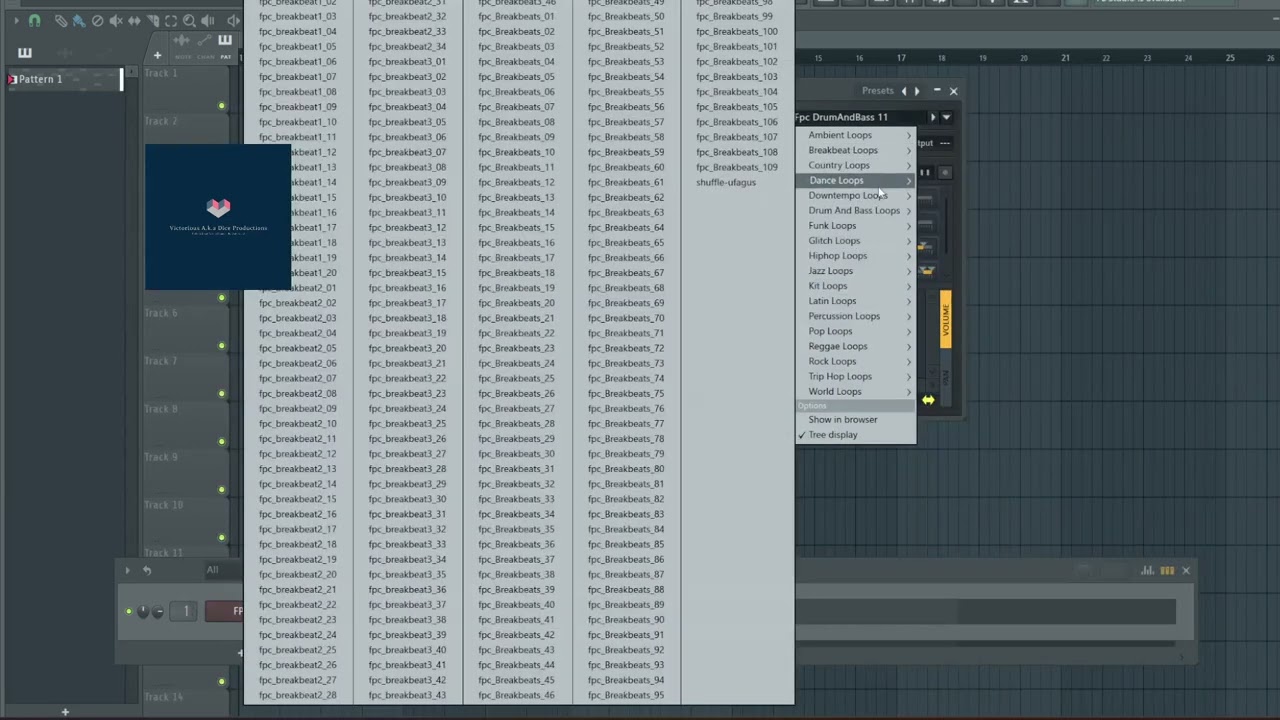Switch picker to NOTE waveform icon

tap(182, 40)
